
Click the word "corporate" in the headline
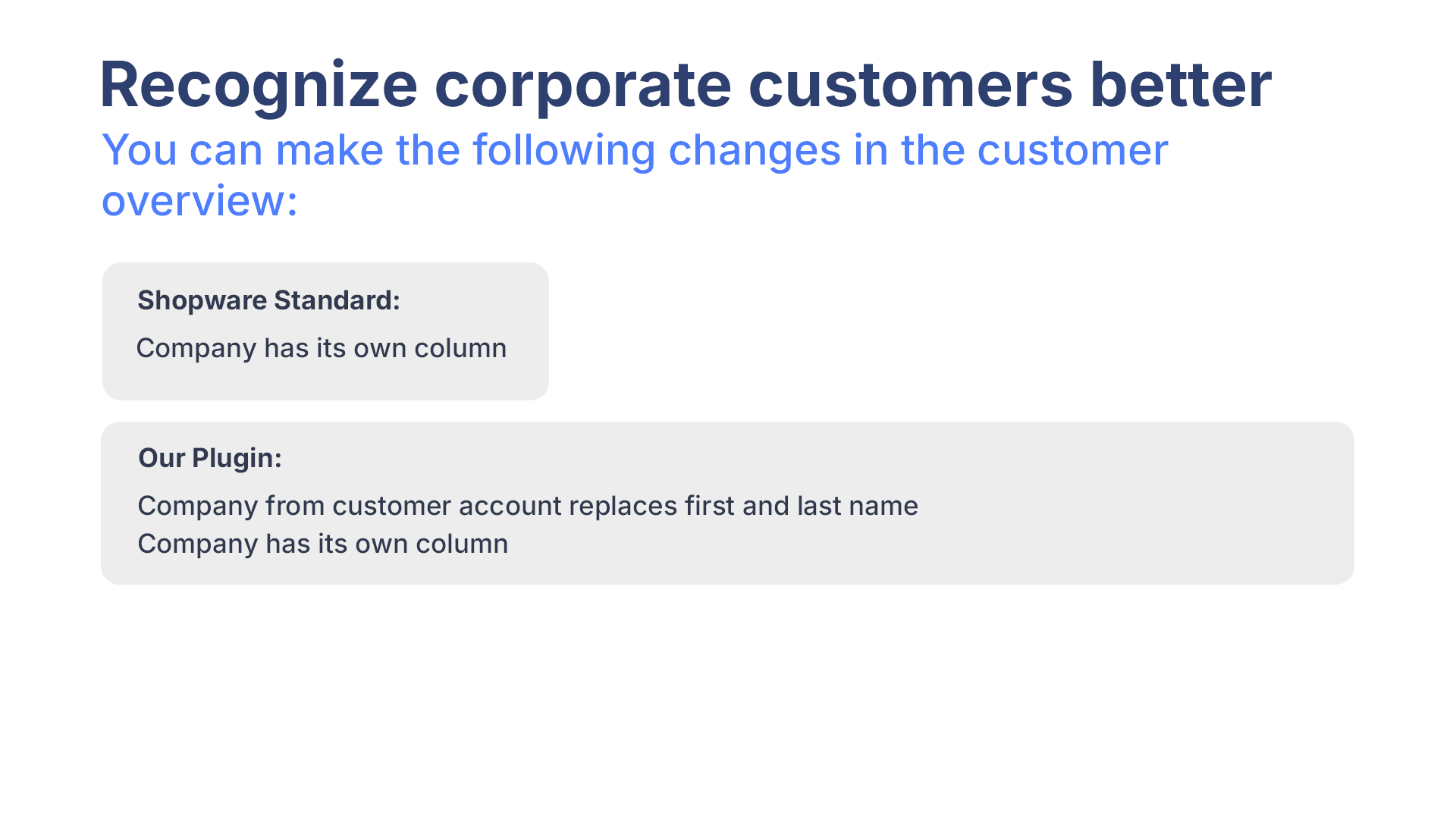pyautogui.click(x=582, y=85)
